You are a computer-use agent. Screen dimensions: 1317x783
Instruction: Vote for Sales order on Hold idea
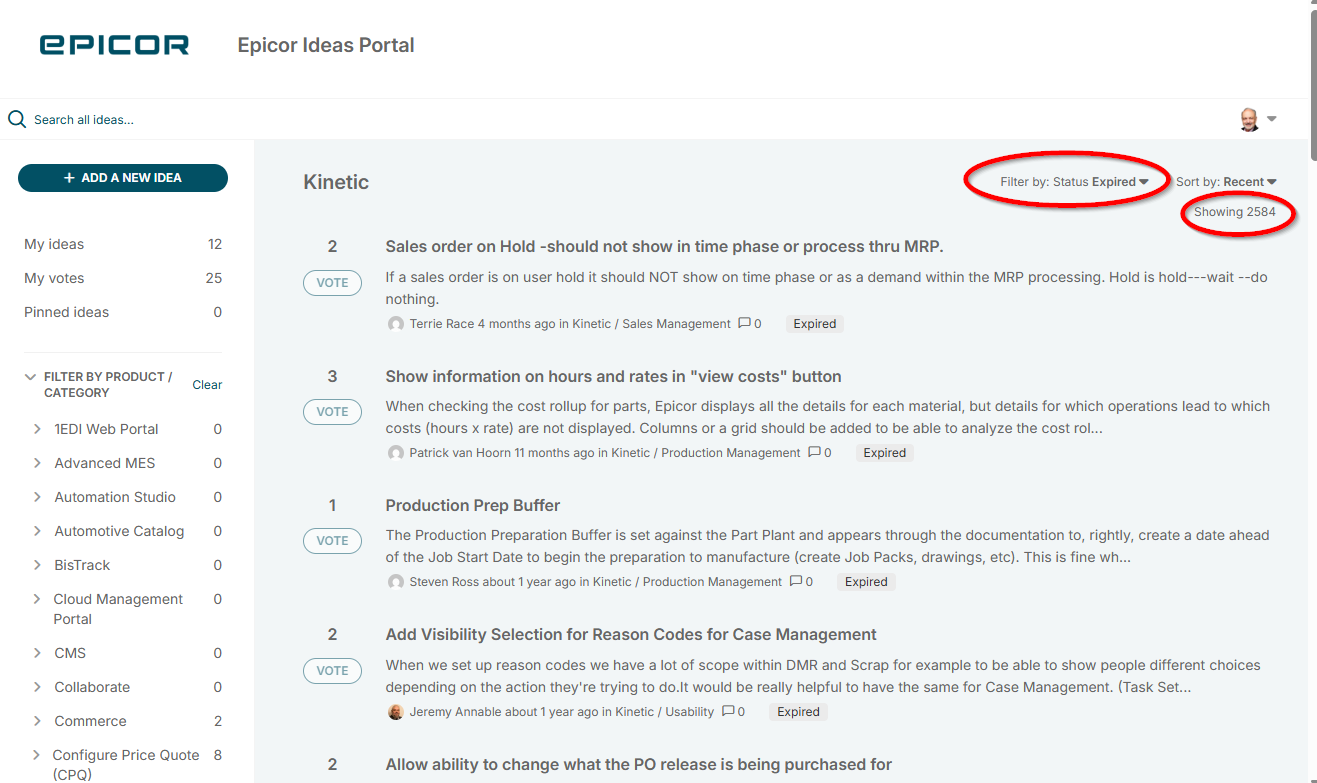pos(333,283)
